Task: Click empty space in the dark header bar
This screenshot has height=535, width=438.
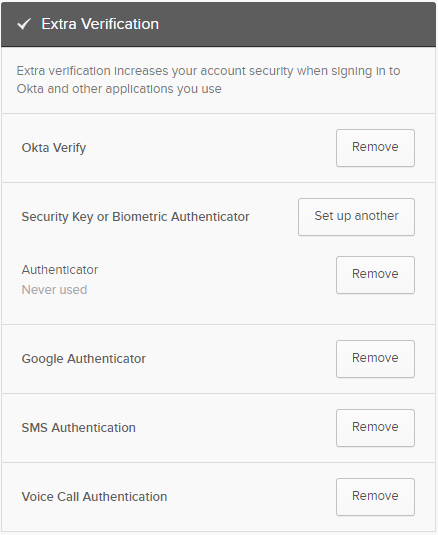Action: coord(297,24)
